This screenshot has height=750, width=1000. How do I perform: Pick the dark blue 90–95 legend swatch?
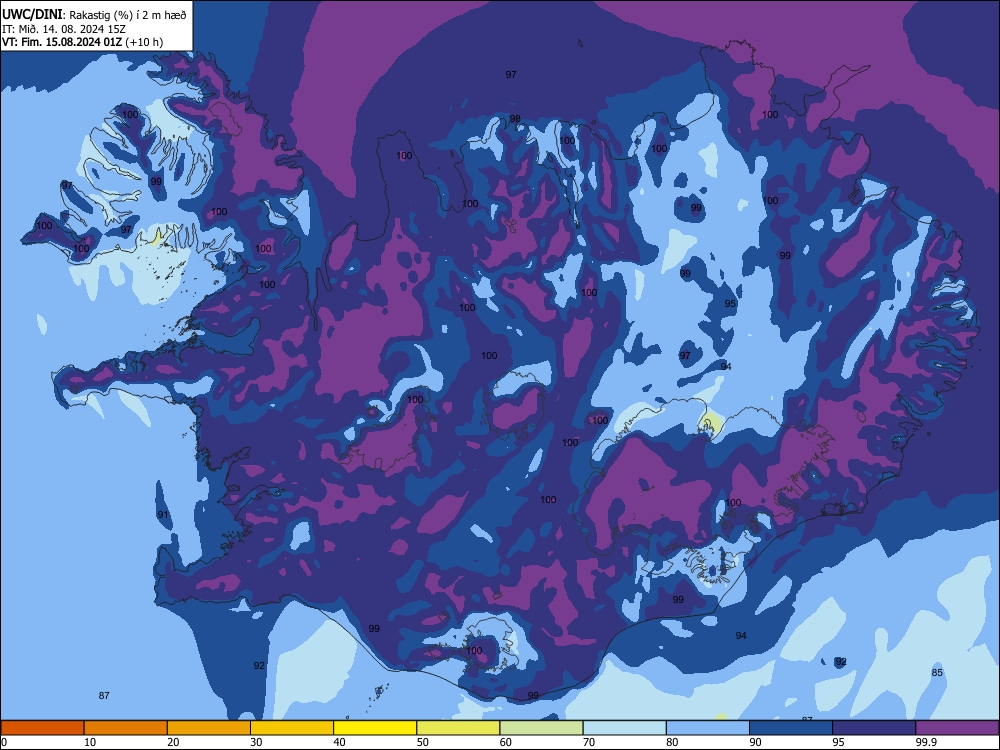791,728
